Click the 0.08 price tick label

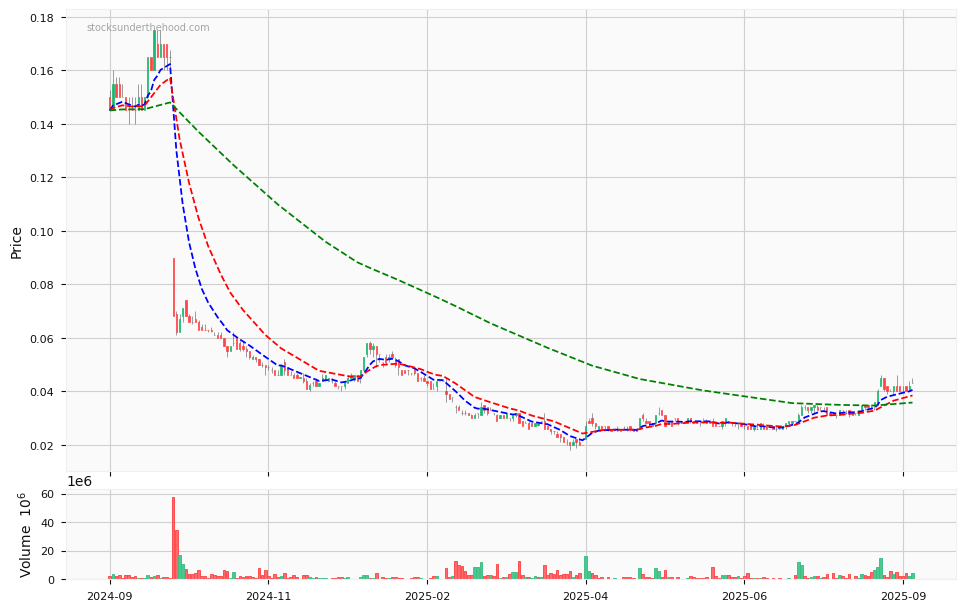click(41, 285)
